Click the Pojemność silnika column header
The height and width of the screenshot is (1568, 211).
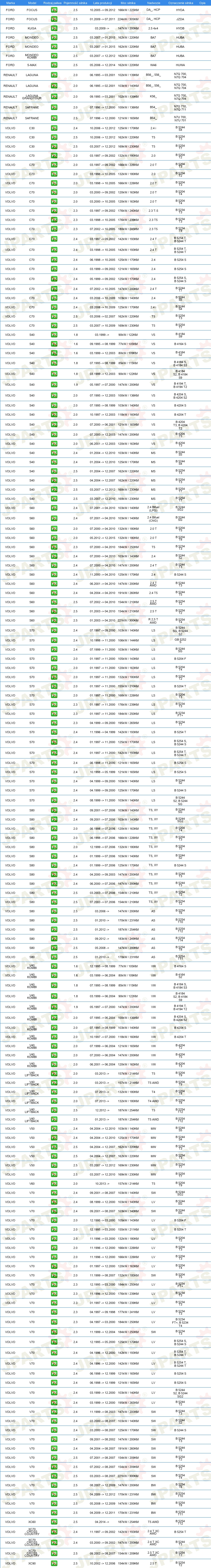[75, 2]
